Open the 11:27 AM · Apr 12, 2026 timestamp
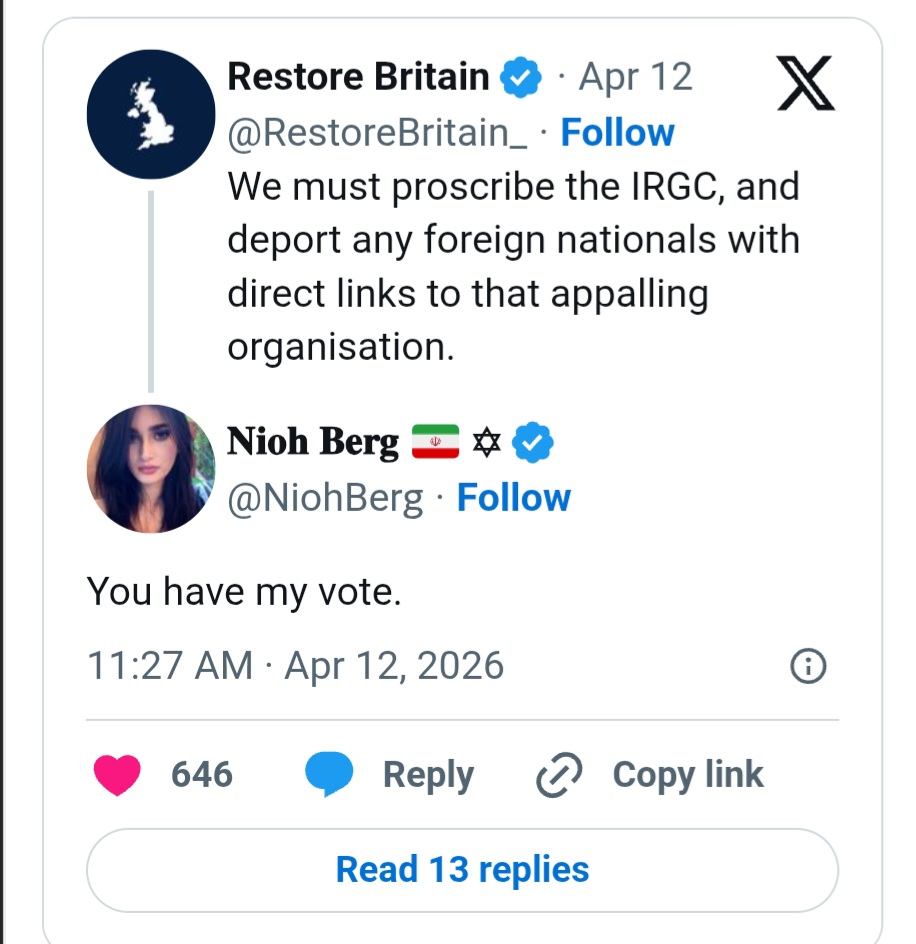916x944 pixels. tap(296, 666)
